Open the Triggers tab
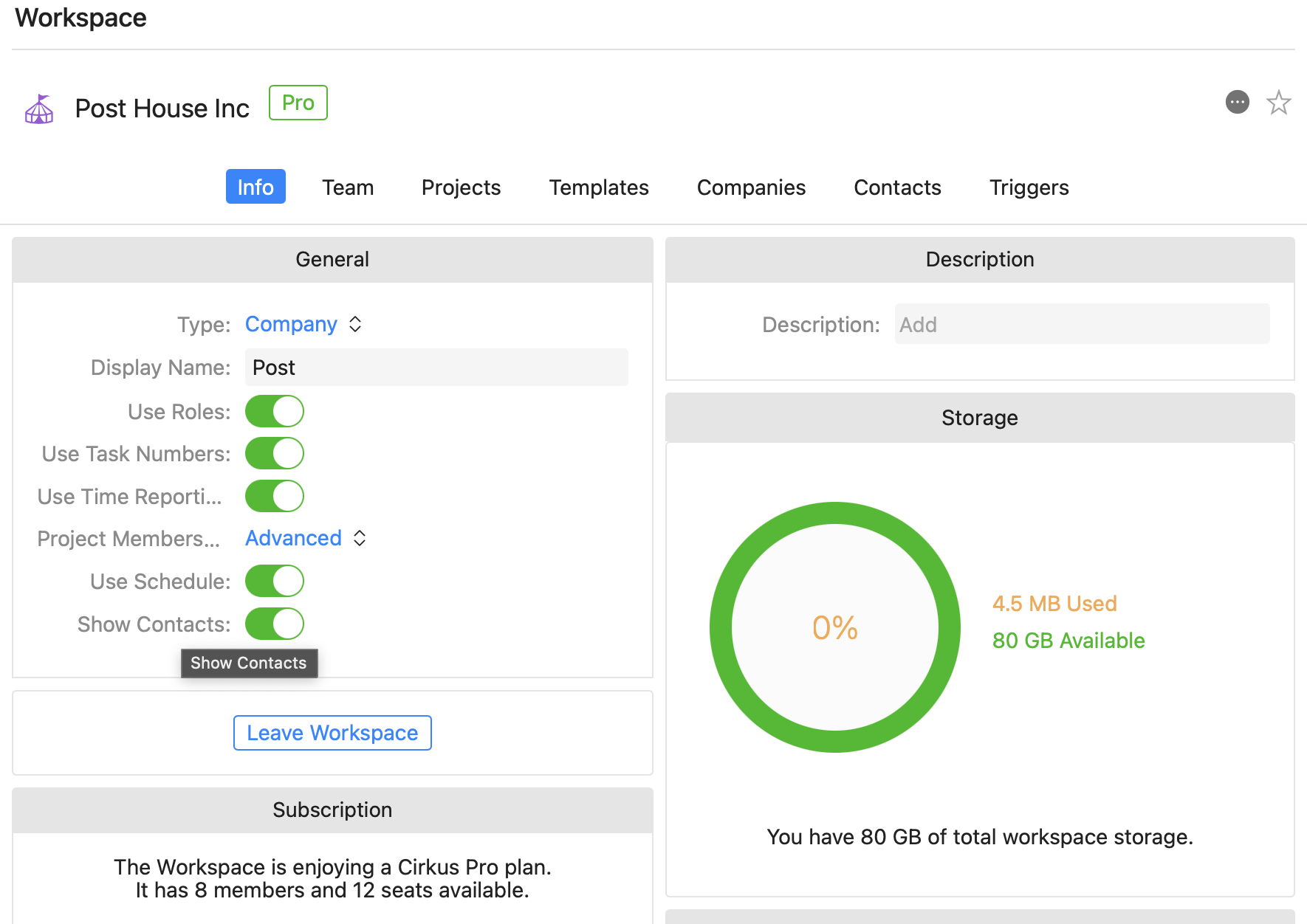The image size is (1307, 924). click(1029, 187)
